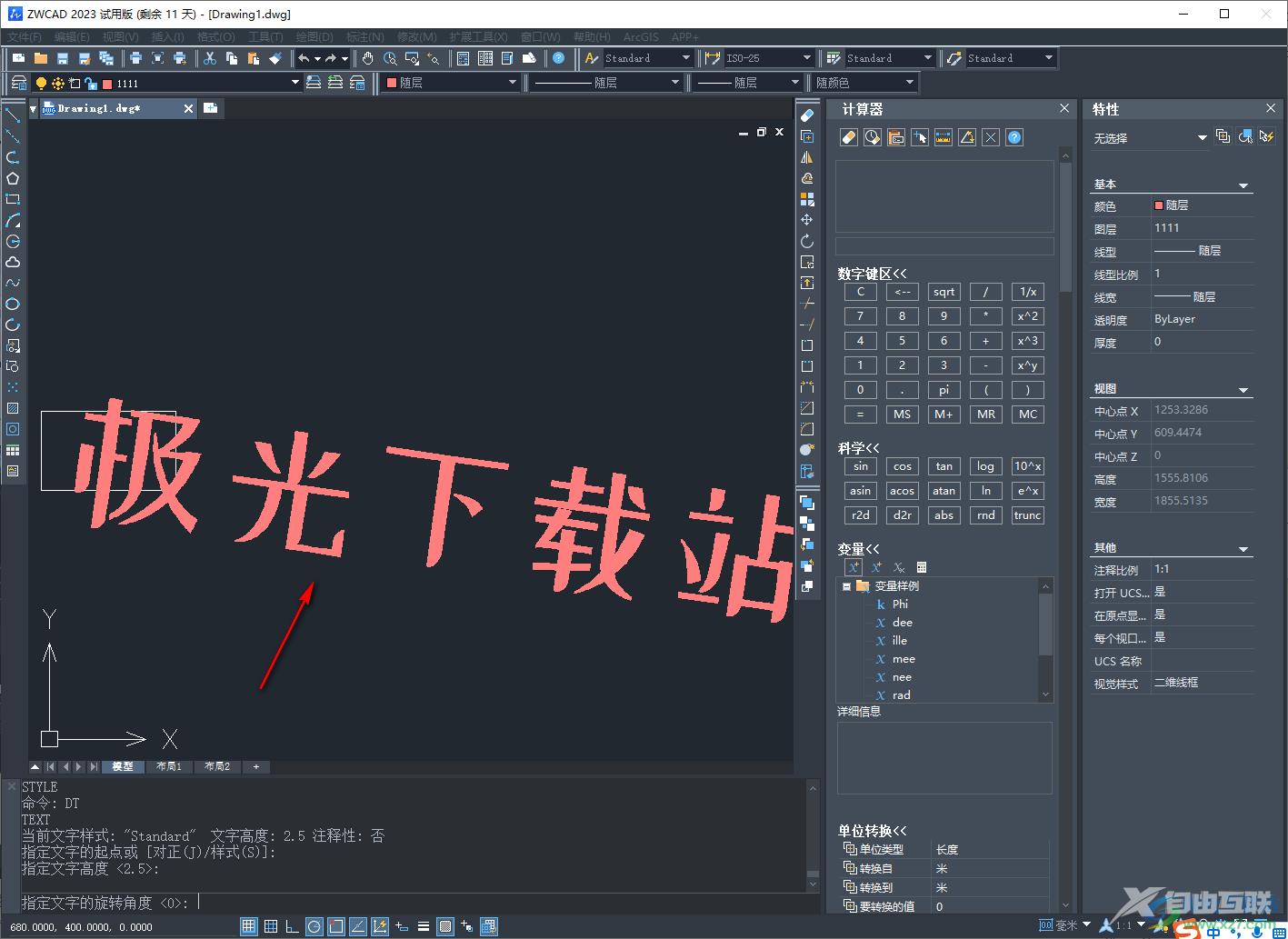1288x939 pixels.
Task: Click the New drawing icon
Action: [x=18, y=58]
